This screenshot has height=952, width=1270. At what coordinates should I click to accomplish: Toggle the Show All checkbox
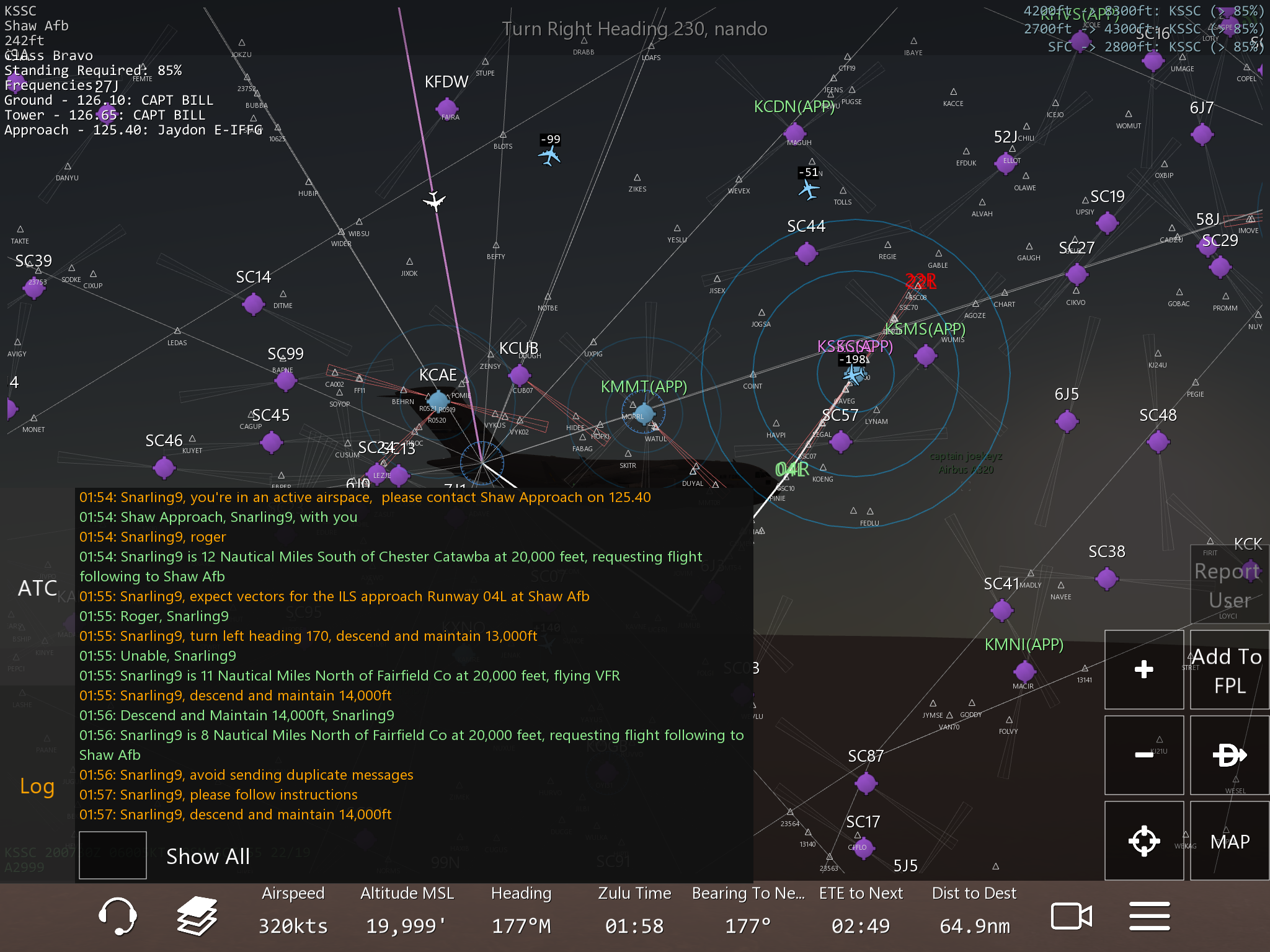tap(113, 855)
